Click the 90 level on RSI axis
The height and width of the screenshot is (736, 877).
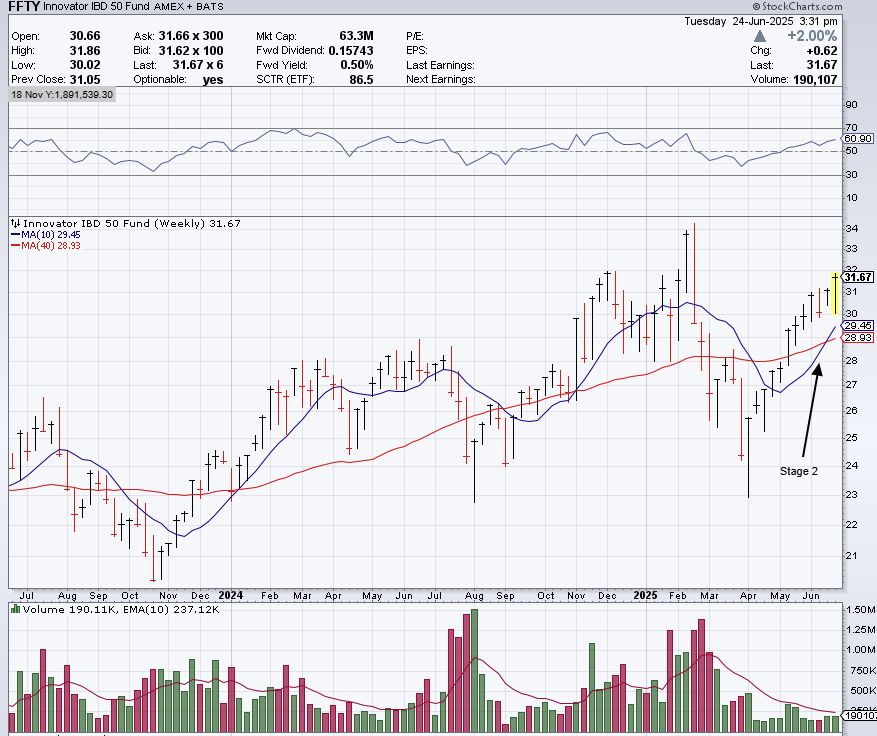851,105
